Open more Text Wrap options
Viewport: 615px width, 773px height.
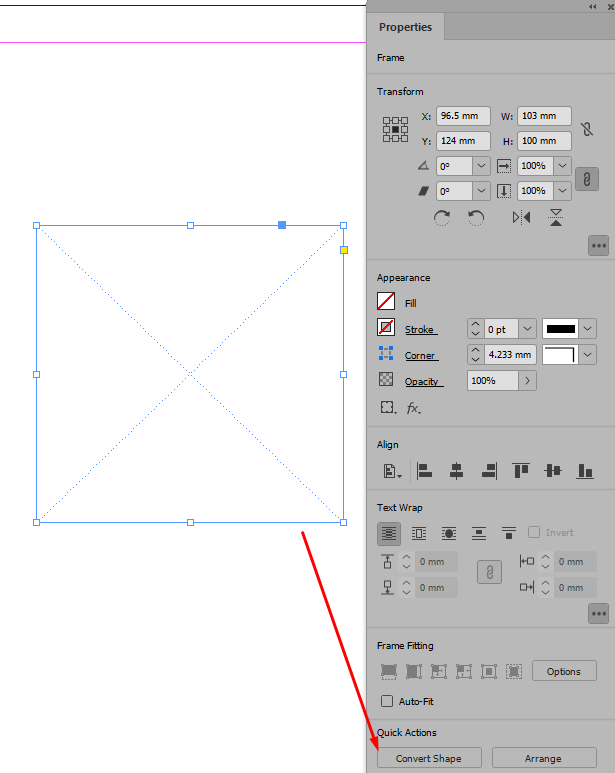pos(598,614)
